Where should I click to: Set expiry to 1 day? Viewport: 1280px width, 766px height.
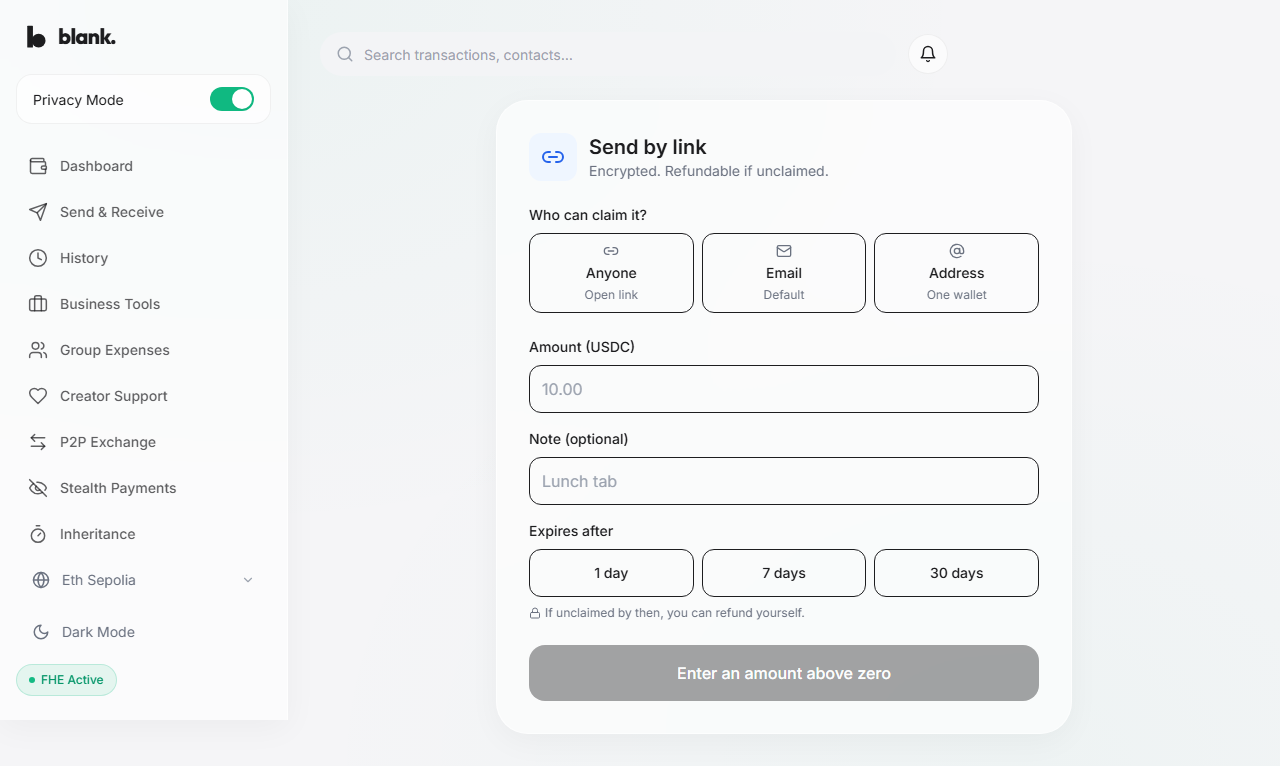click(x=611, y=573)
